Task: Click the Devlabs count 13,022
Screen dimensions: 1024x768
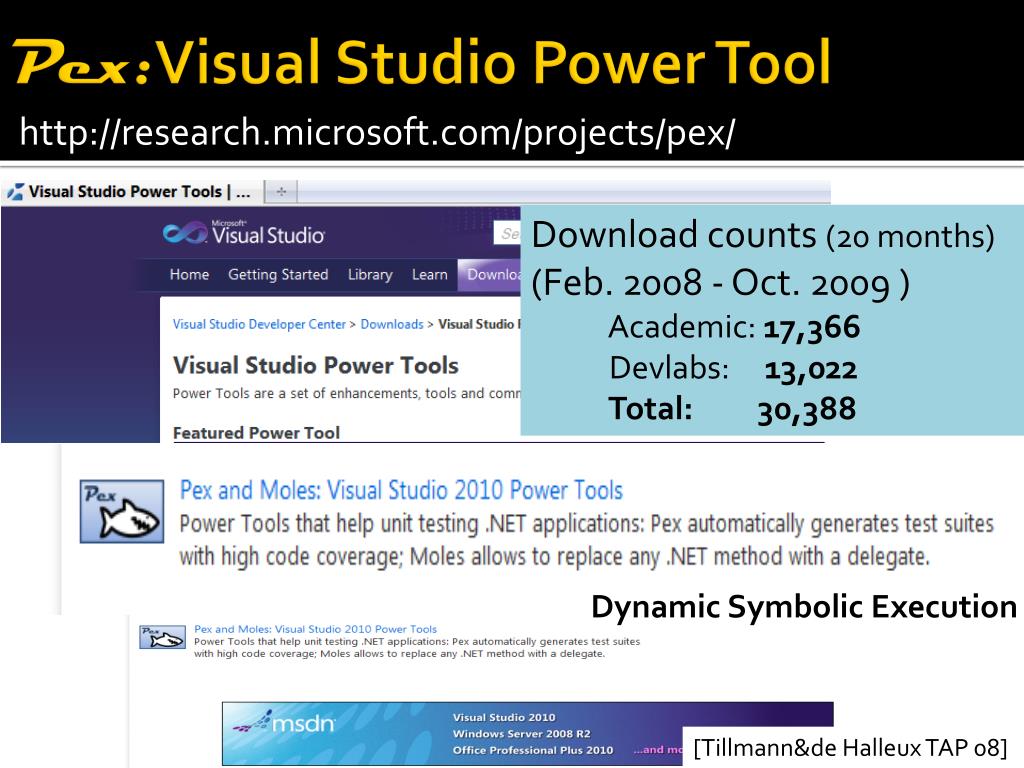Action: [810, 370]
